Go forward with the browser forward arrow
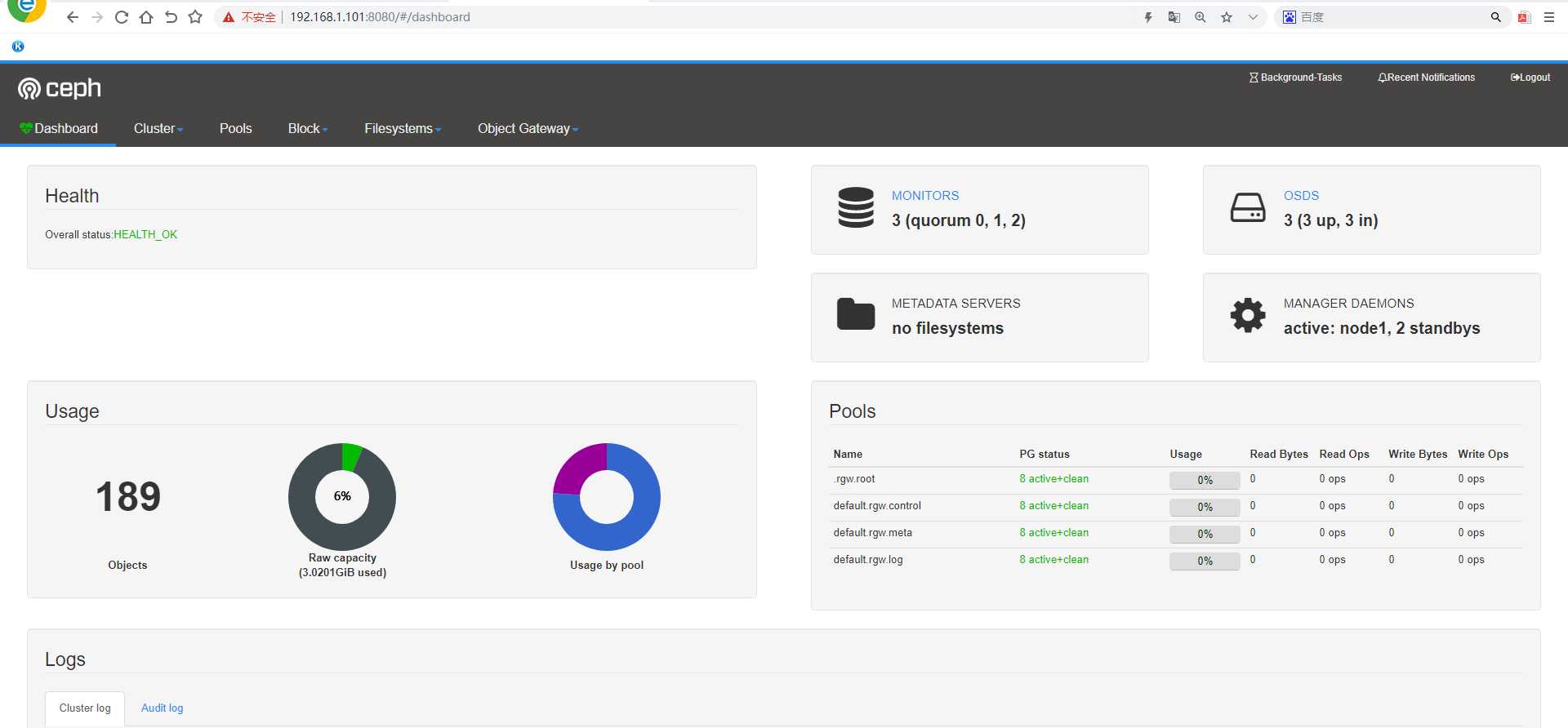The height and width of the screenshot is (728, 1568). (97, 17)
